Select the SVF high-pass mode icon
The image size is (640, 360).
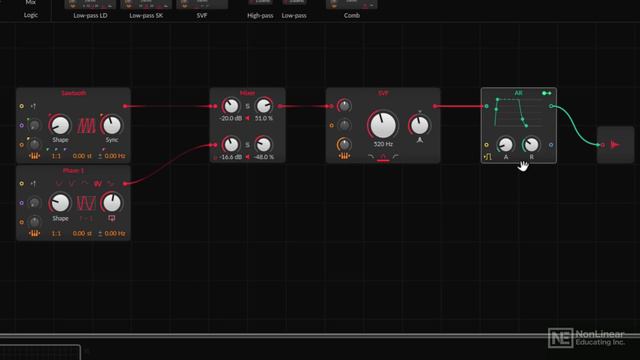(395, 156)
